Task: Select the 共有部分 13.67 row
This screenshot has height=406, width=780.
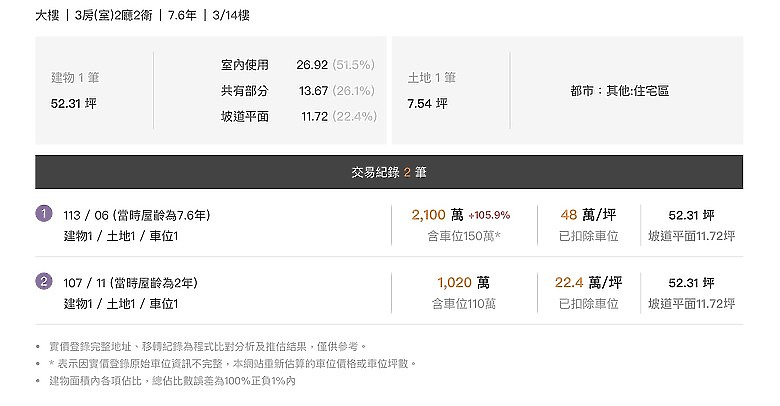Action: coord(298,91)
